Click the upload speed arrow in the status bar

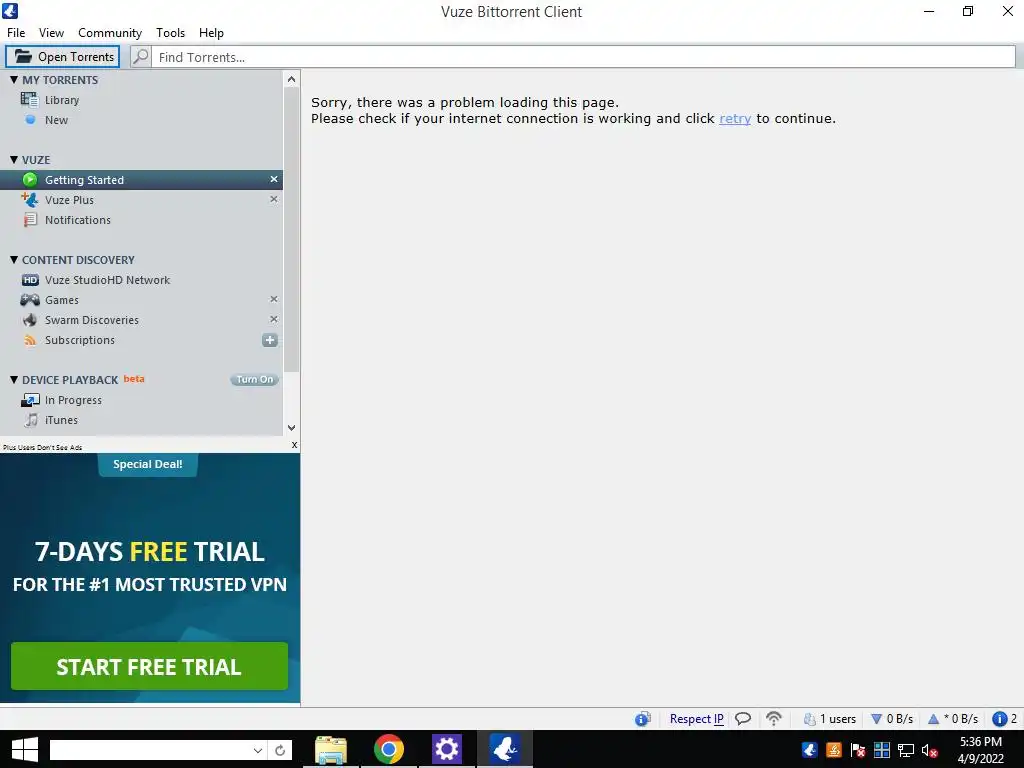933,719
